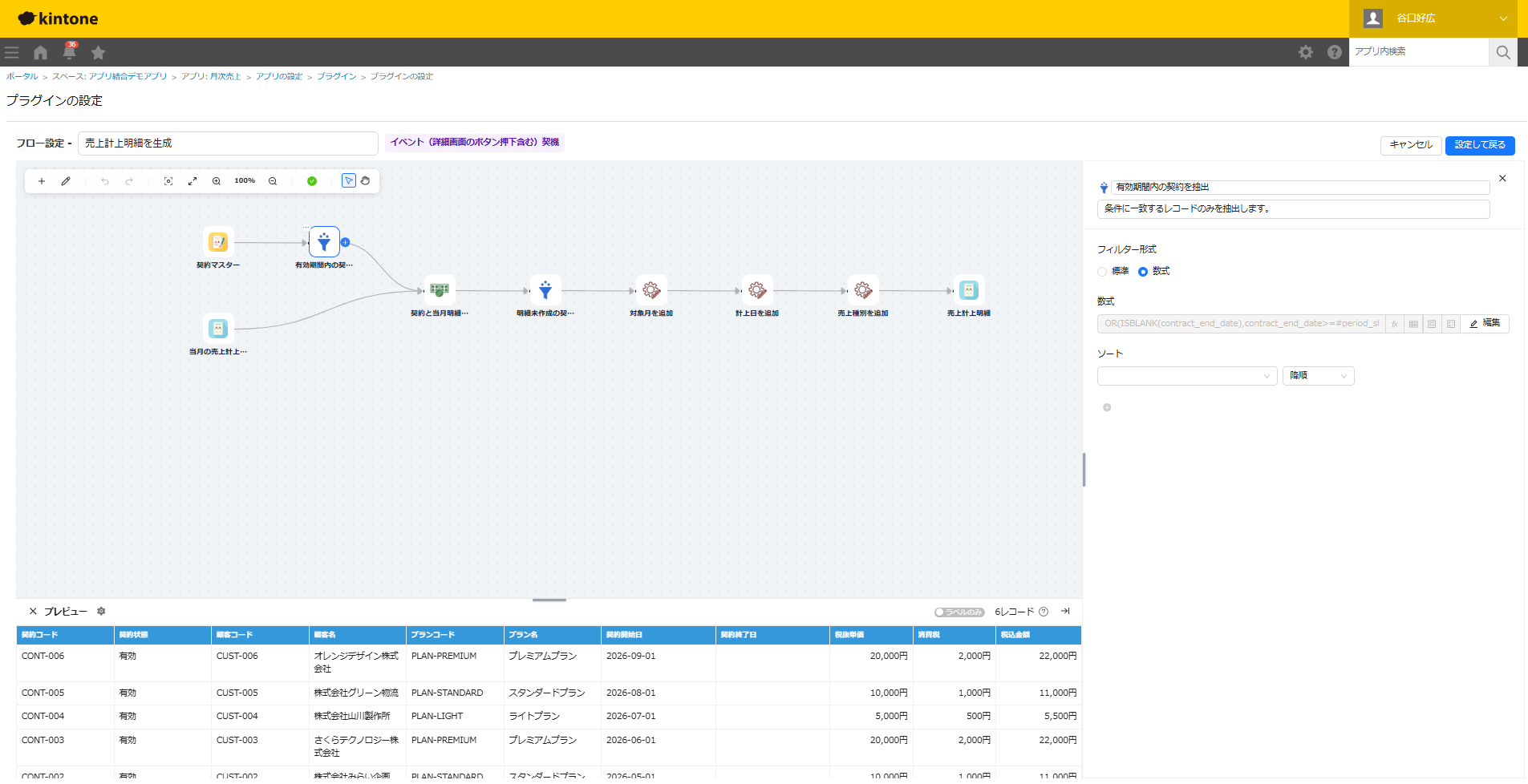The image size is (1528, 784).
Task: Switch to the hand pan tool
Action: point(366,181)
